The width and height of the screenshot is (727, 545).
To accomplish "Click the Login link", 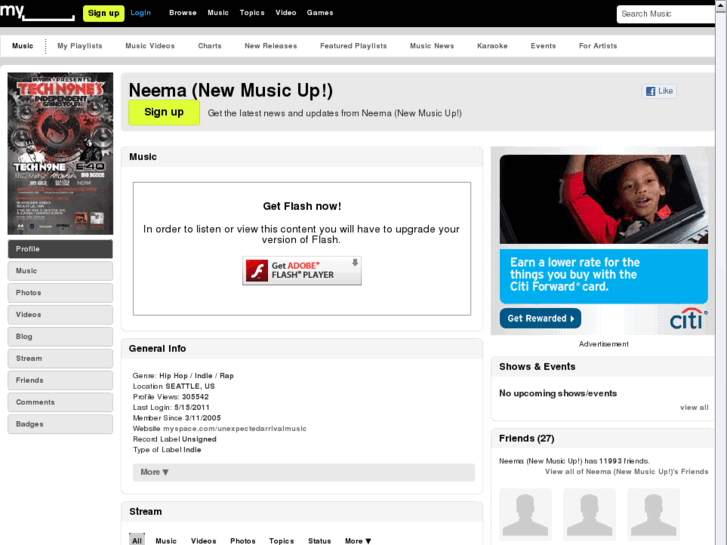I will (x=140, y=13).
